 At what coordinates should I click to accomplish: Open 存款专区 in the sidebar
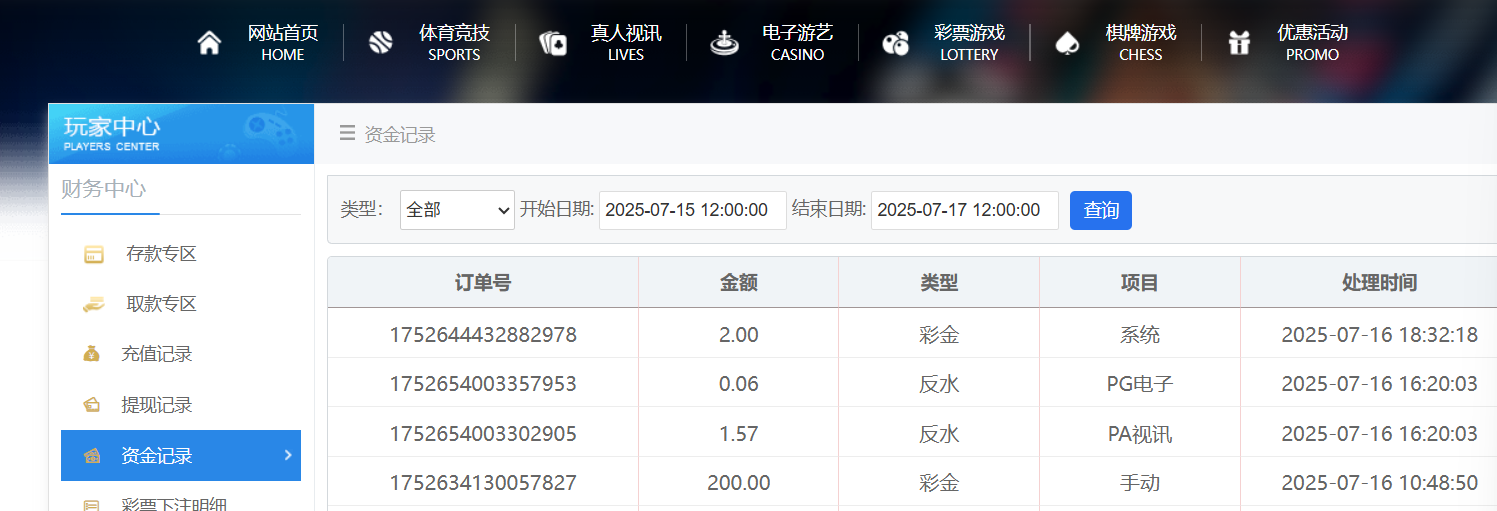[160, 254]
